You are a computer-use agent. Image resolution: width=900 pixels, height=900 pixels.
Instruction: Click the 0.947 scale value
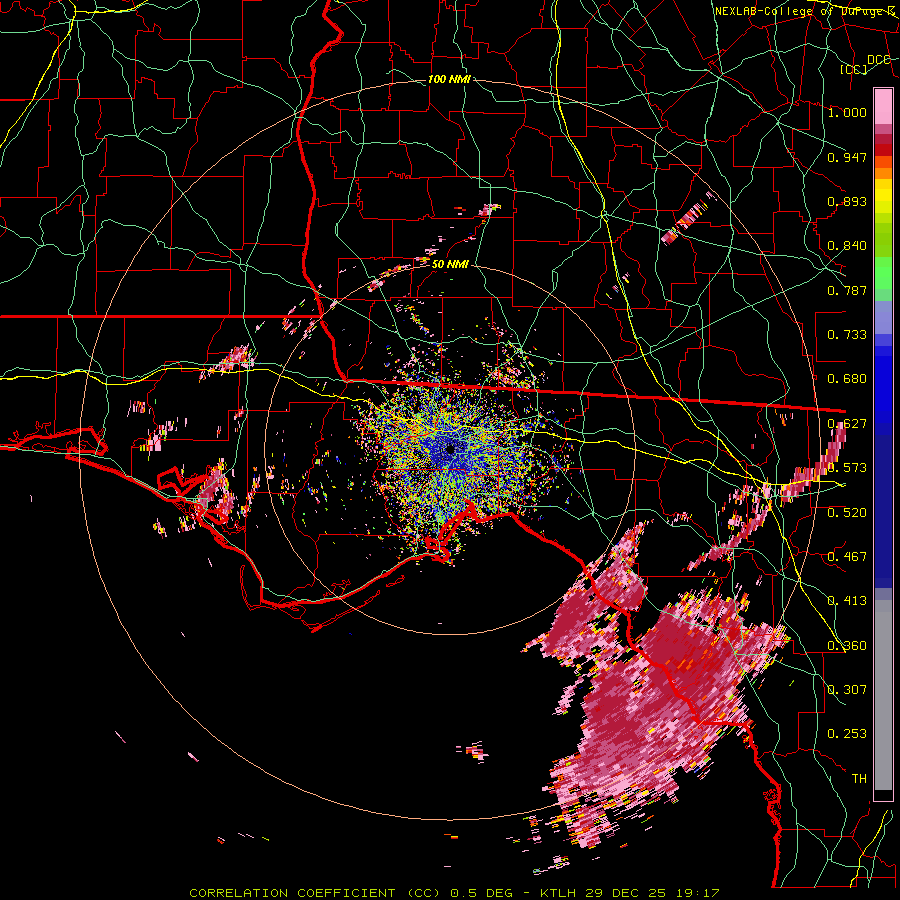847,157
